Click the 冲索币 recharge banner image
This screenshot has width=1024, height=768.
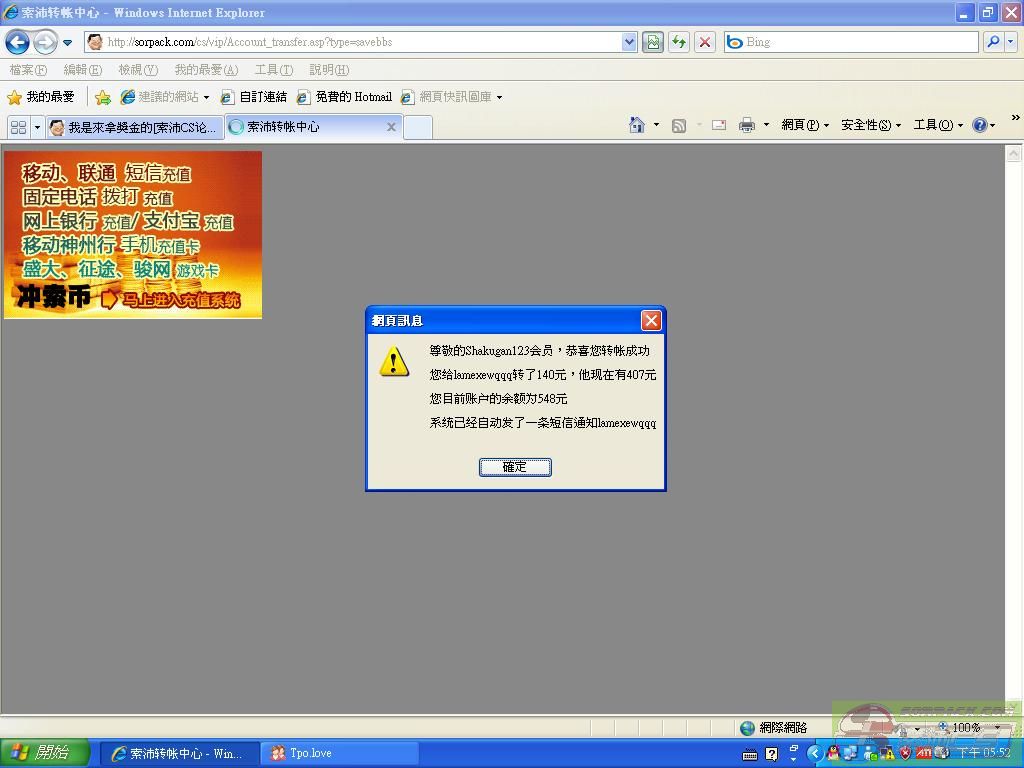(x=132, y=235)
